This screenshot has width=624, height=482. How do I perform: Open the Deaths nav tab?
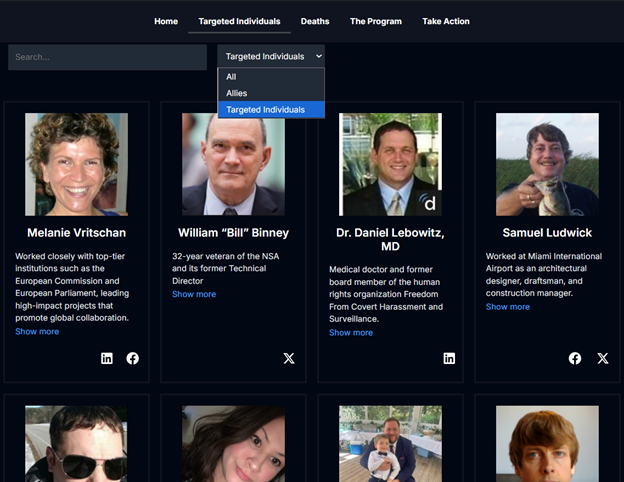click(315, 21)
